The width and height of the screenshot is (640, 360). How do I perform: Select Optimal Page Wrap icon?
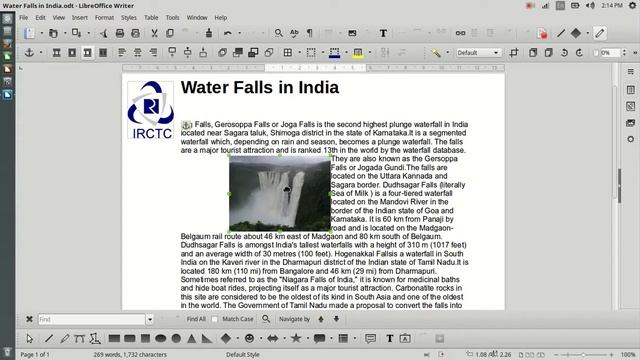[x=87, y=52]
